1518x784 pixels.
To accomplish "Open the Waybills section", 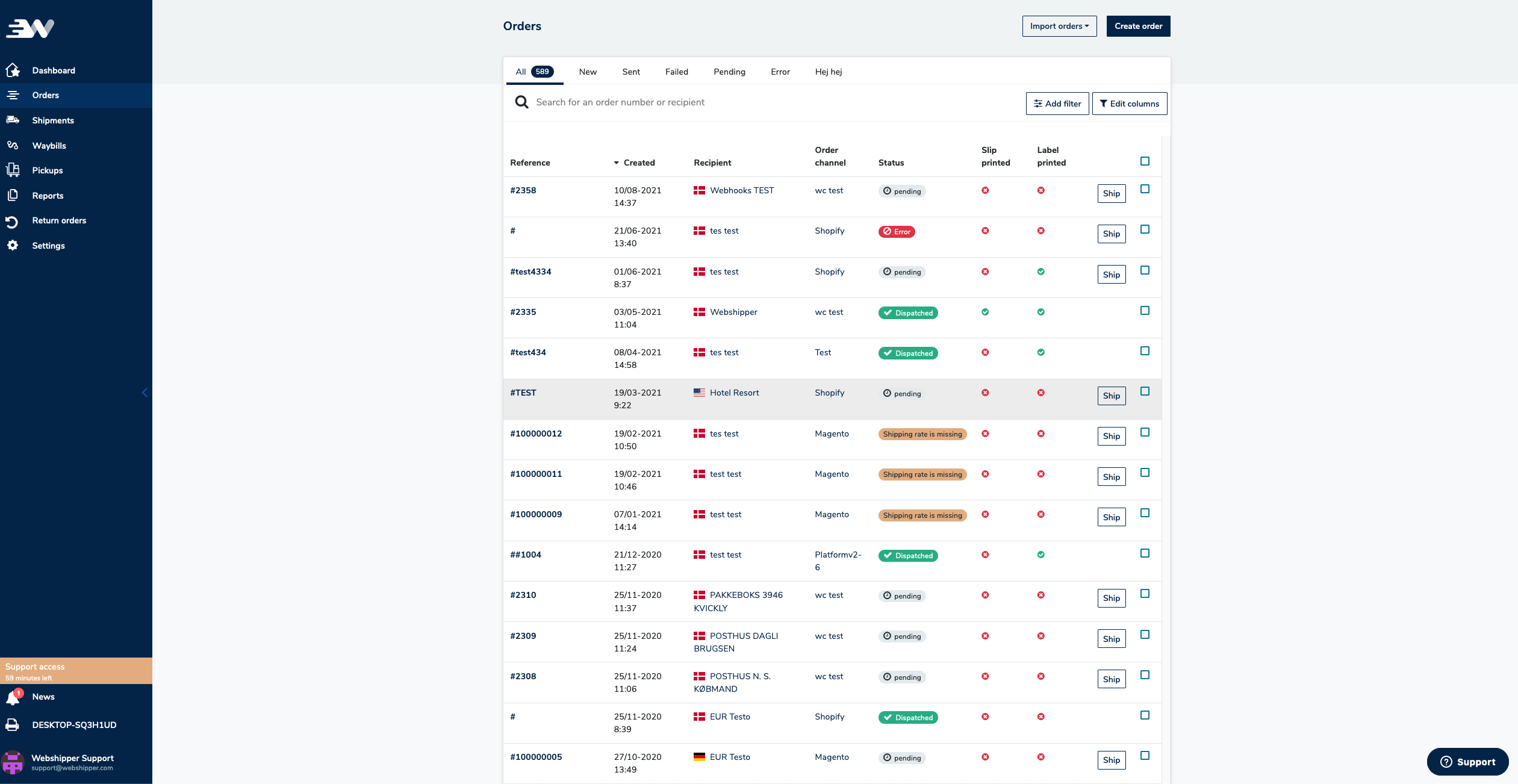I will pos(48,145).
